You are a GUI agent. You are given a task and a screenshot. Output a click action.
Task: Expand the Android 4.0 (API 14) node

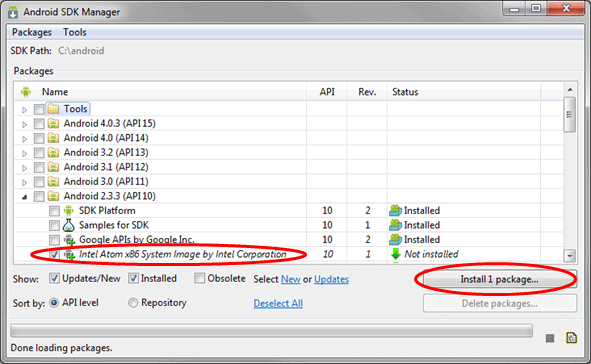click(24, 139)
